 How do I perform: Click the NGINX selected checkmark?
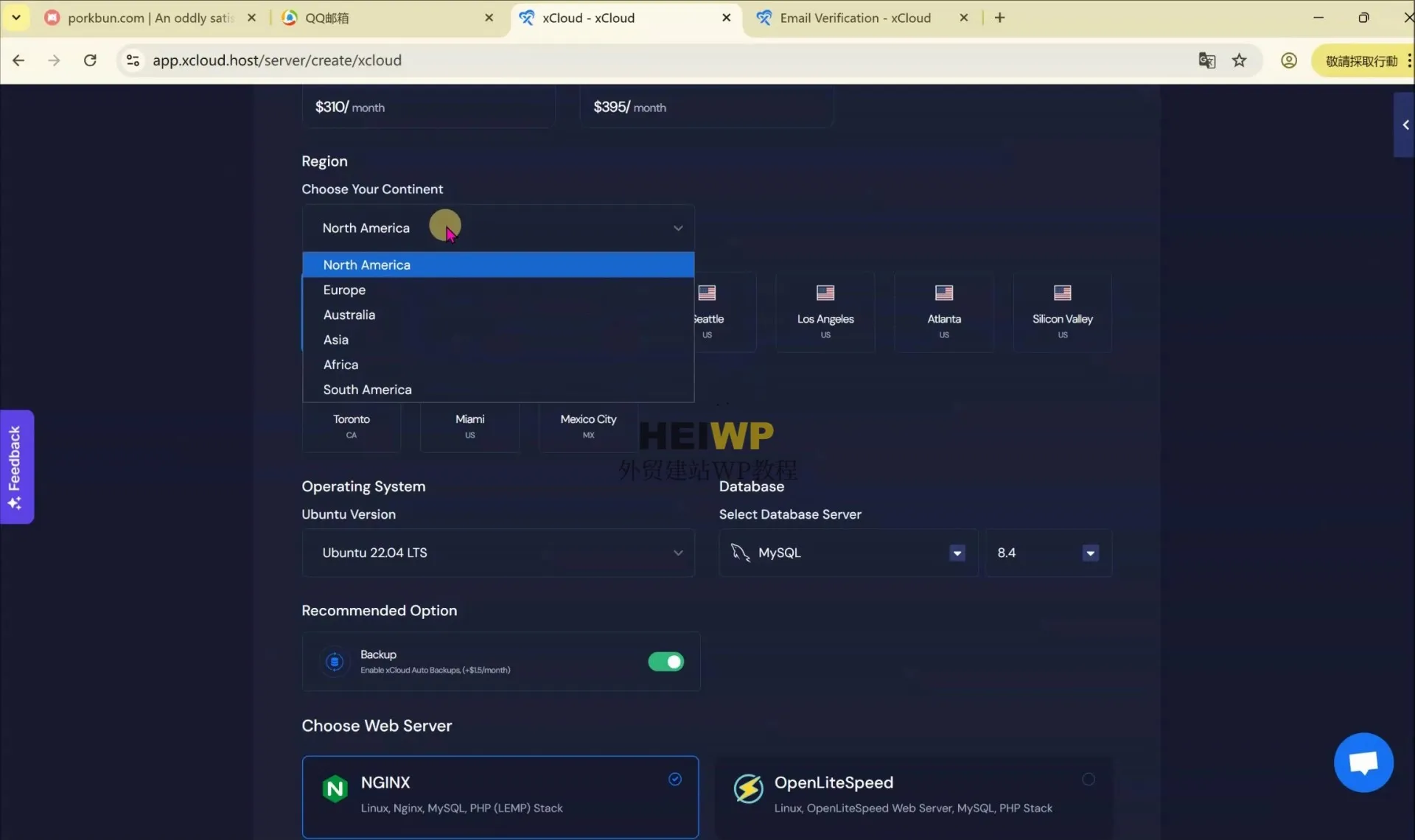tap(675, 779)
